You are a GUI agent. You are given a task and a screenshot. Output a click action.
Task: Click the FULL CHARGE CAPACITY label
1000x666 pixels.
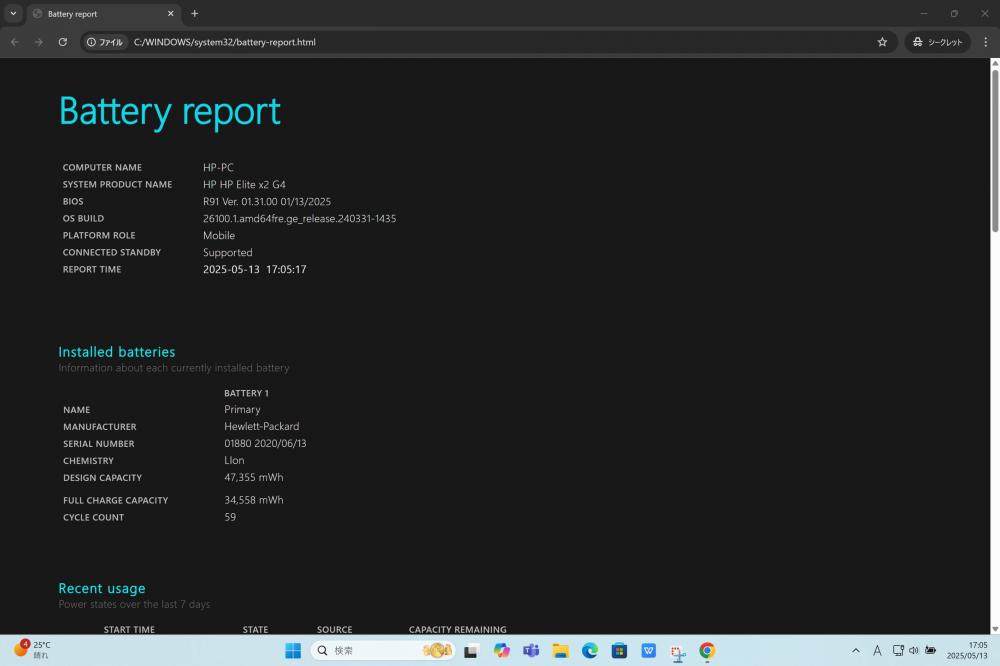115,500
